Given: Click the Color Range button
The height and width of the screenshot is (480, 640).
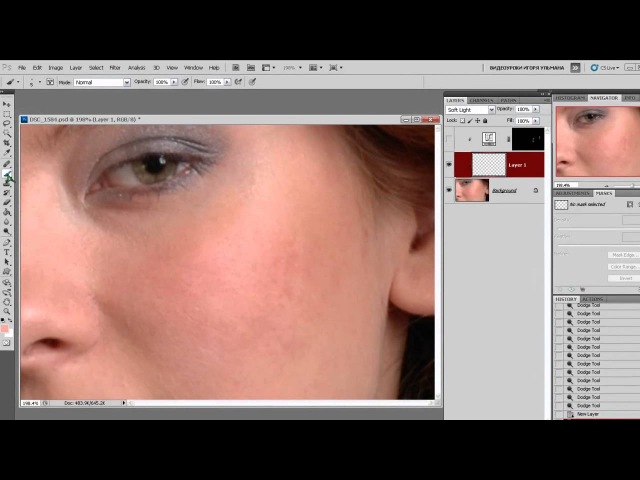Looking at the screenshot, I should [623, 267].
